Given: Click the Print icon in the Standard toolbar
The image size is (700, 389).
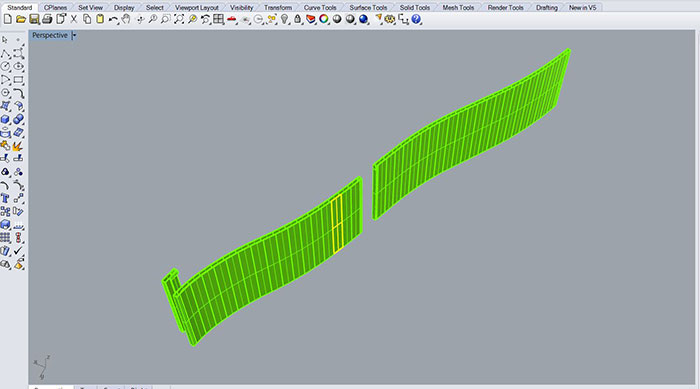Looking at the screenshot, I should click(47, 19).
